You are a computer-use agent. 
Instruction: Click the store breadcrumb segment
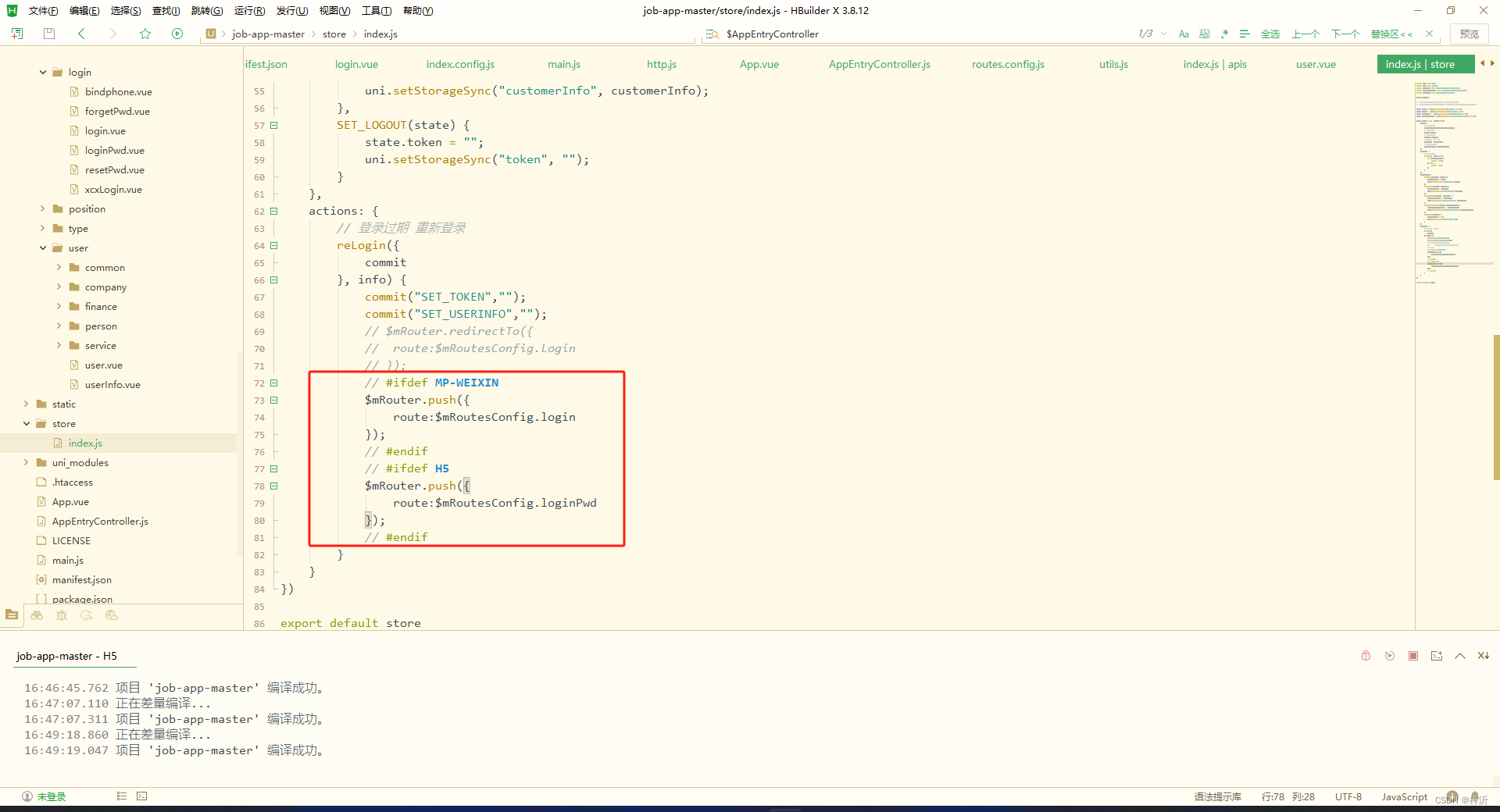334,34
